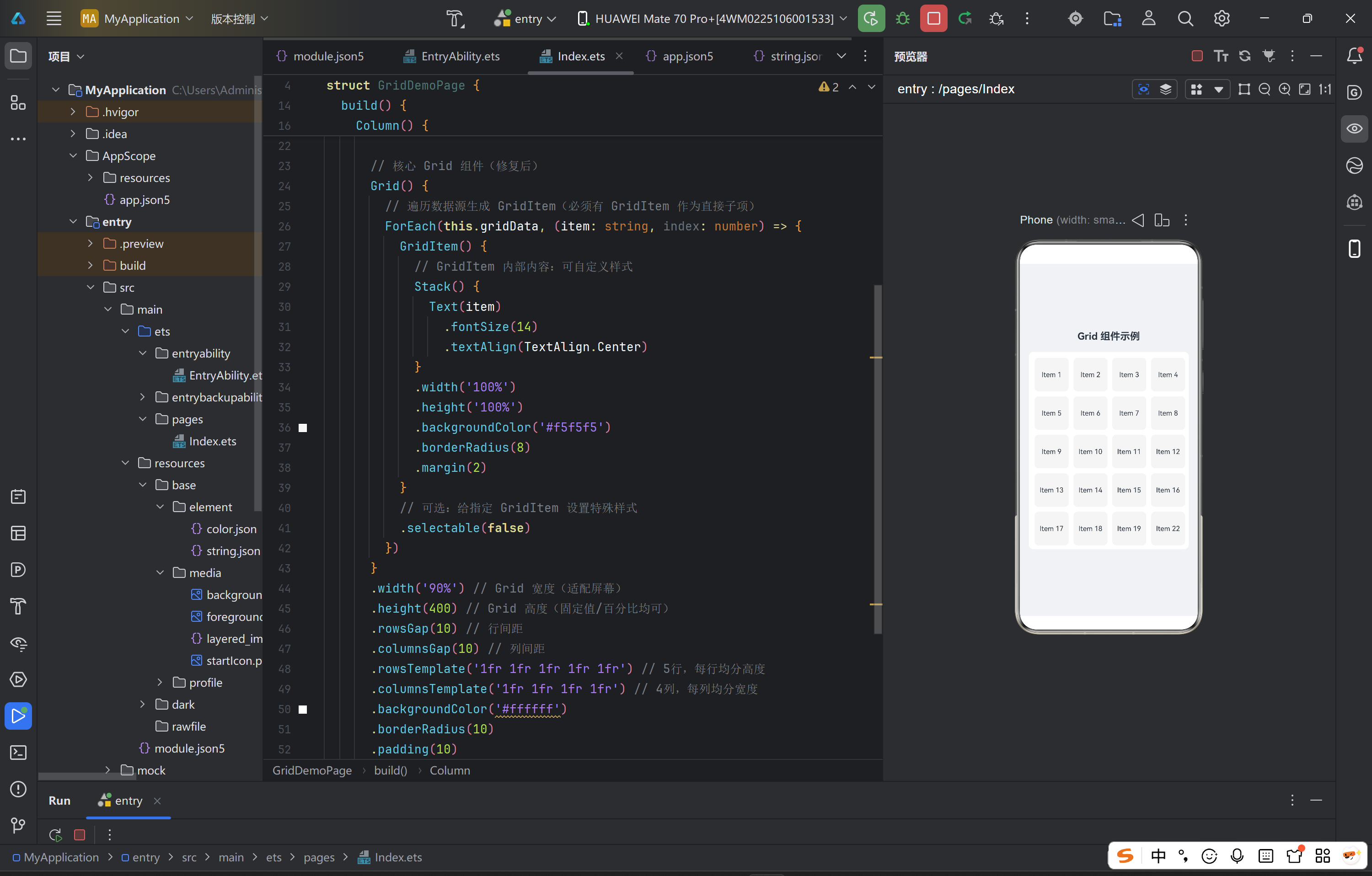The width and height of the screenshot is (1372, 876).
Task: Open Notifications bell icon
Action: point(1354,56)
